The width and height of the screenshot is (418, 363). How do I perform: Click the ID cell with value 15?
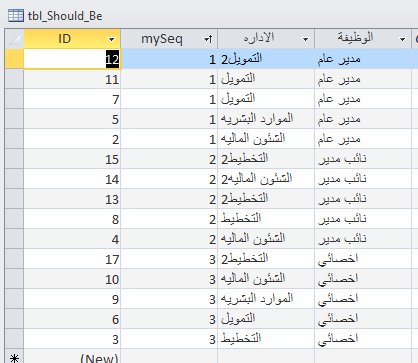pyautogui.click(x=72, y=159)
